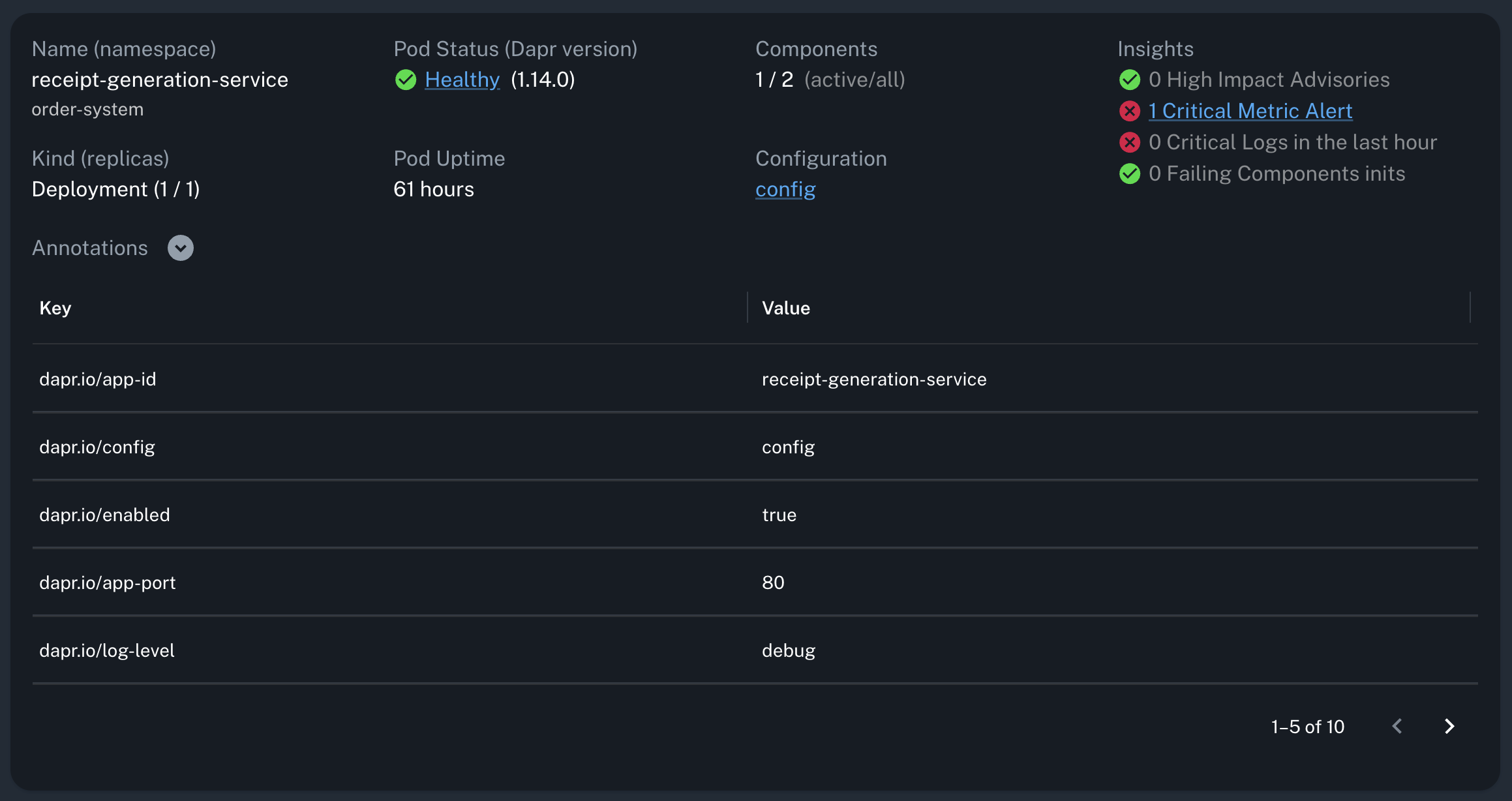The width and height of the screenshot is (1512, 801).
Task: Go to previous annotations page arrow
Action: click(x=1397, y=726)
